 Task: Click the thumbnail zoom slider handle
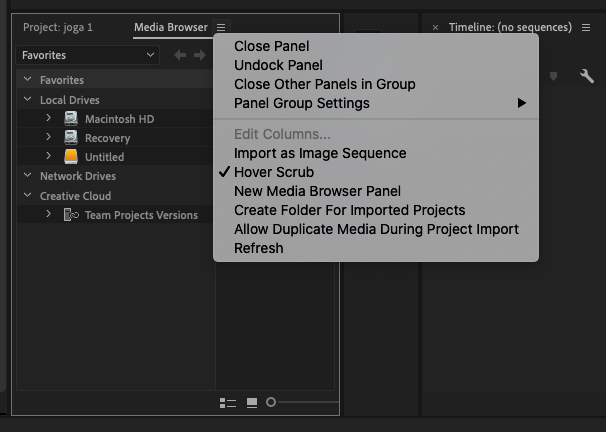click(x=271, y=402)
